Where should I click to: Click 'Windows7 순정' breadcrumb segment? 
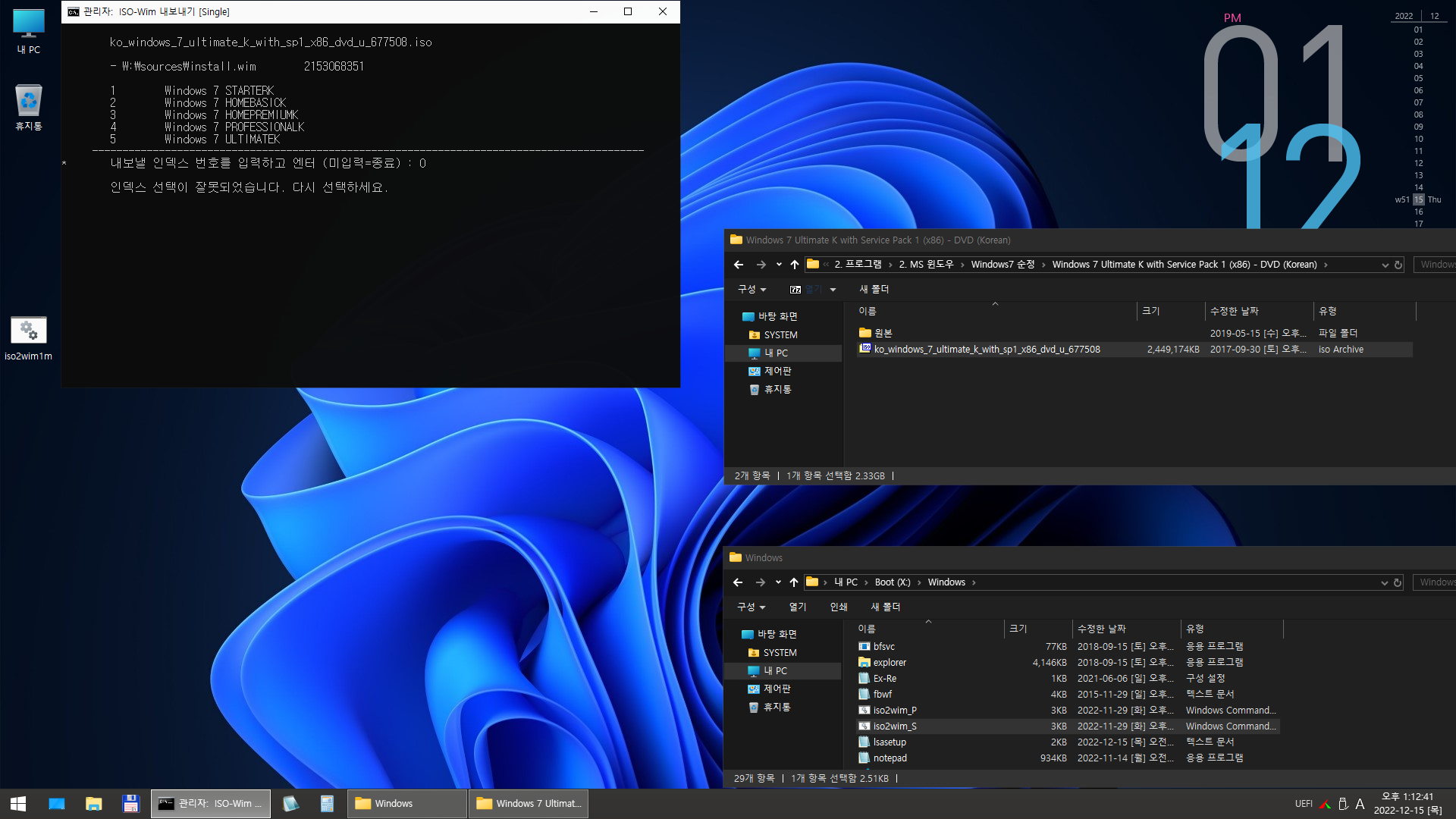[1003, 265]
